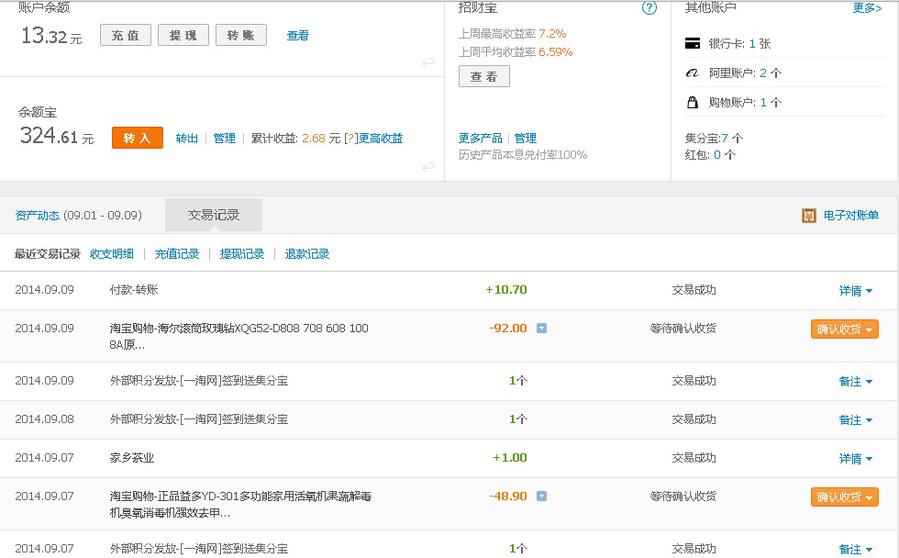Click the 2014.09.08 date cell
Image resolution: width=899 pixels, height=558 pixels.
44,419
